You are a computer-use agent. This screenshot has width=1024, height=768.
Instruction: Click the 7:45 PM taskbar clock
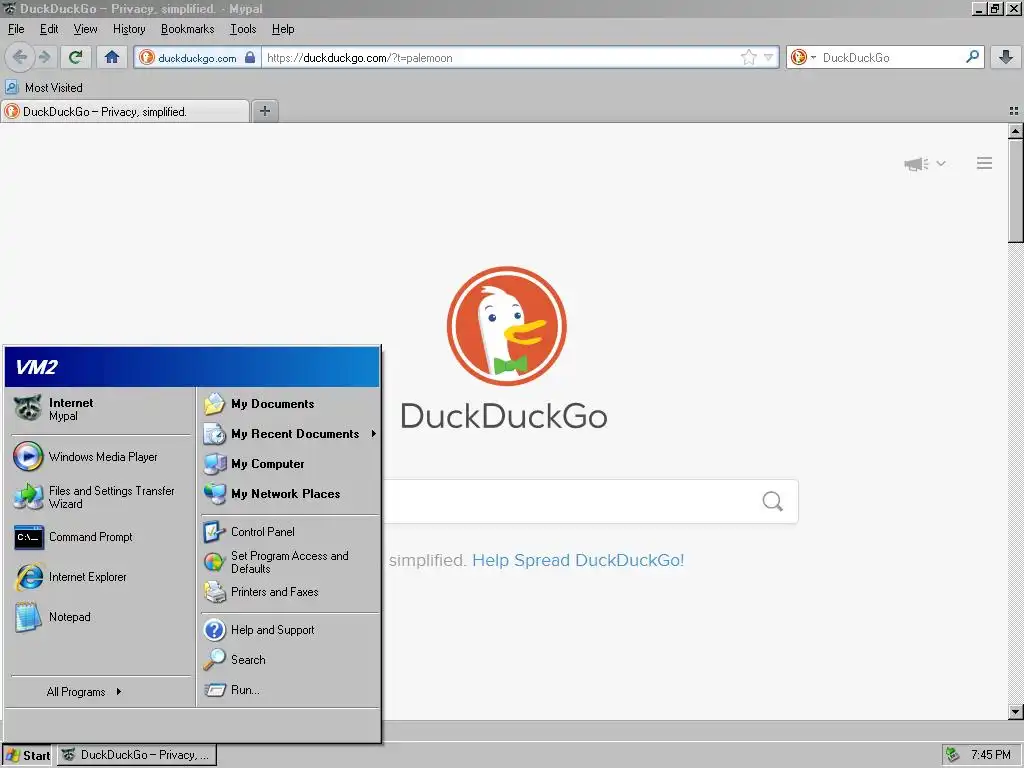990,755
